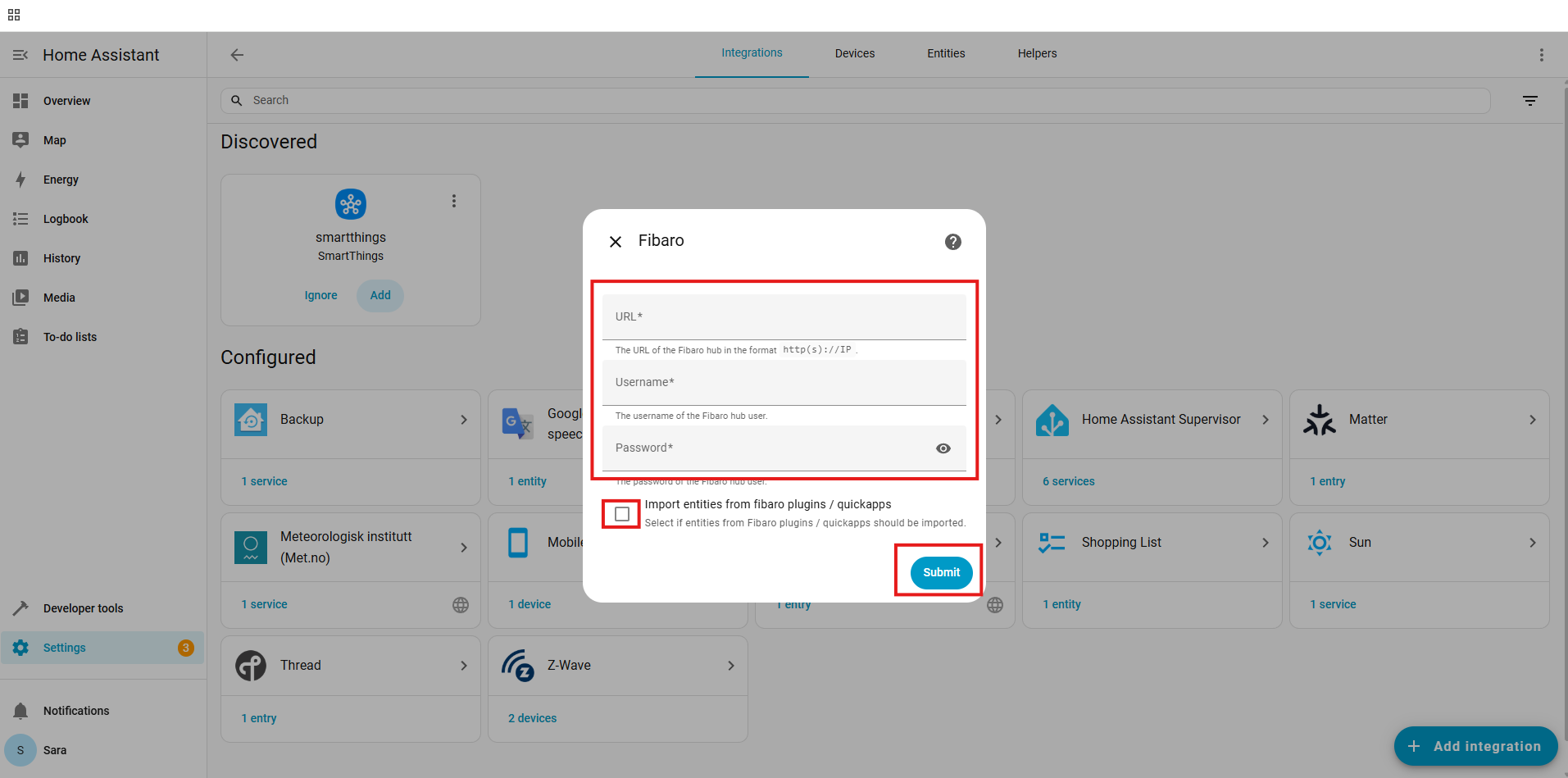Expand the Z-Wave integration chevron

tap(731, 666)
